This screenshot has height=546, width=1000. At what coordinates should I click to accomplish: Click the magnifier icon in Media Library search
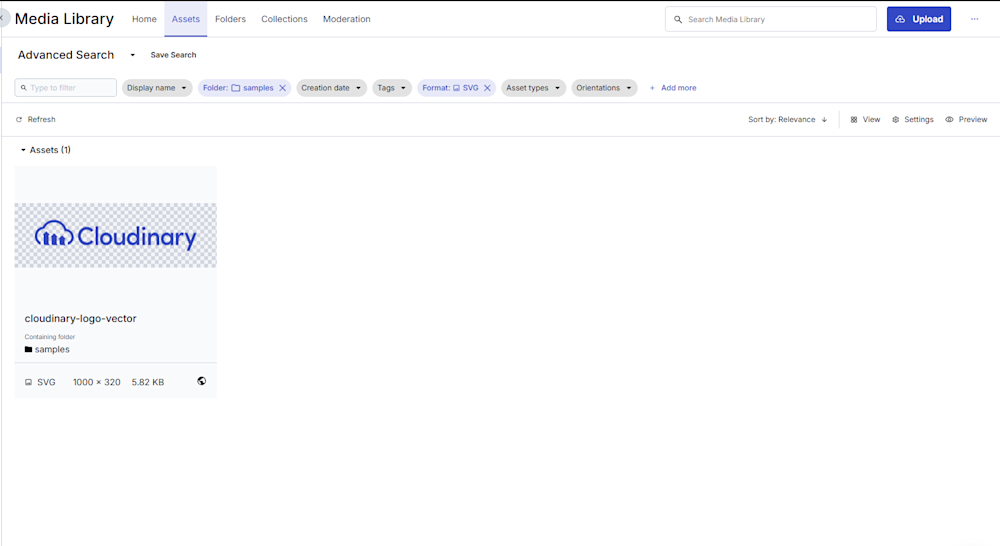pos(678,20)
